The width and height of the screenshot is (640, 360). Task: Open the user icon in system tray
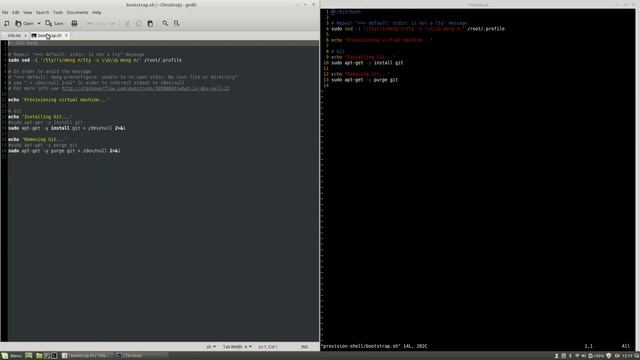tap(556, 356)
